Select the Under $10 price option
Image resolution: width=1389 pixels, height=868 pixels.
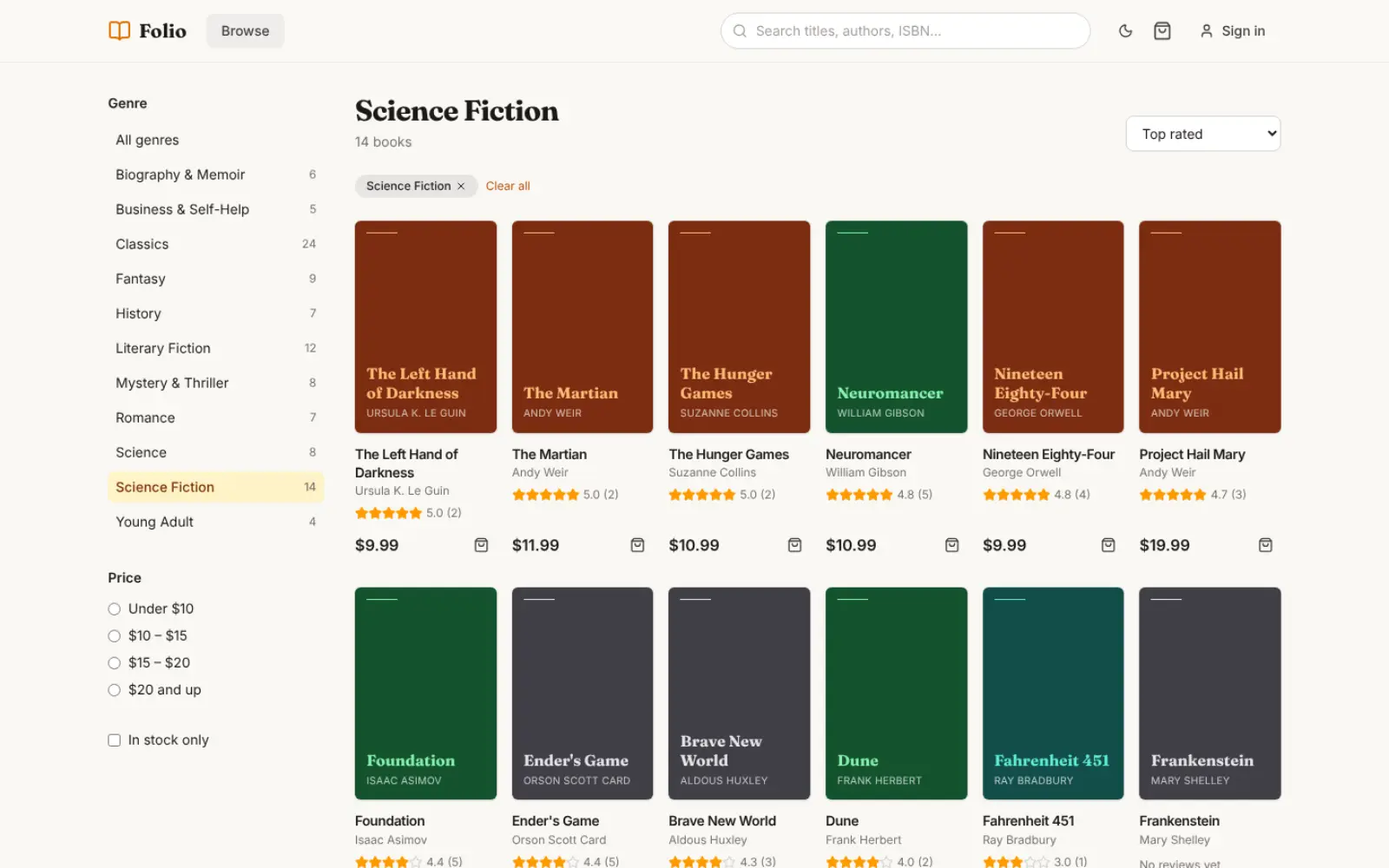pyautogui.click(x=114, y=608)
